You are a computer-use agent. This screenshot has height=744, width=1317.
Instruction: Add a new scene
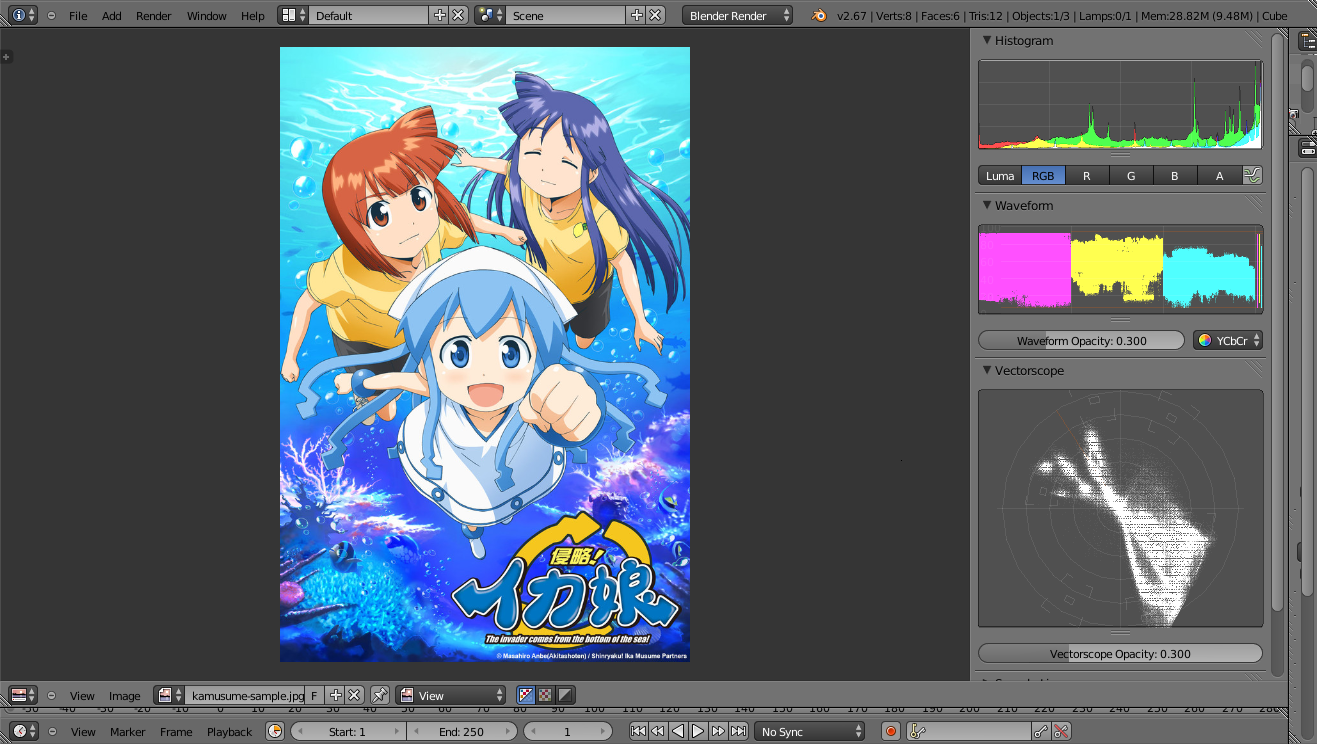[x=636, y=15]
